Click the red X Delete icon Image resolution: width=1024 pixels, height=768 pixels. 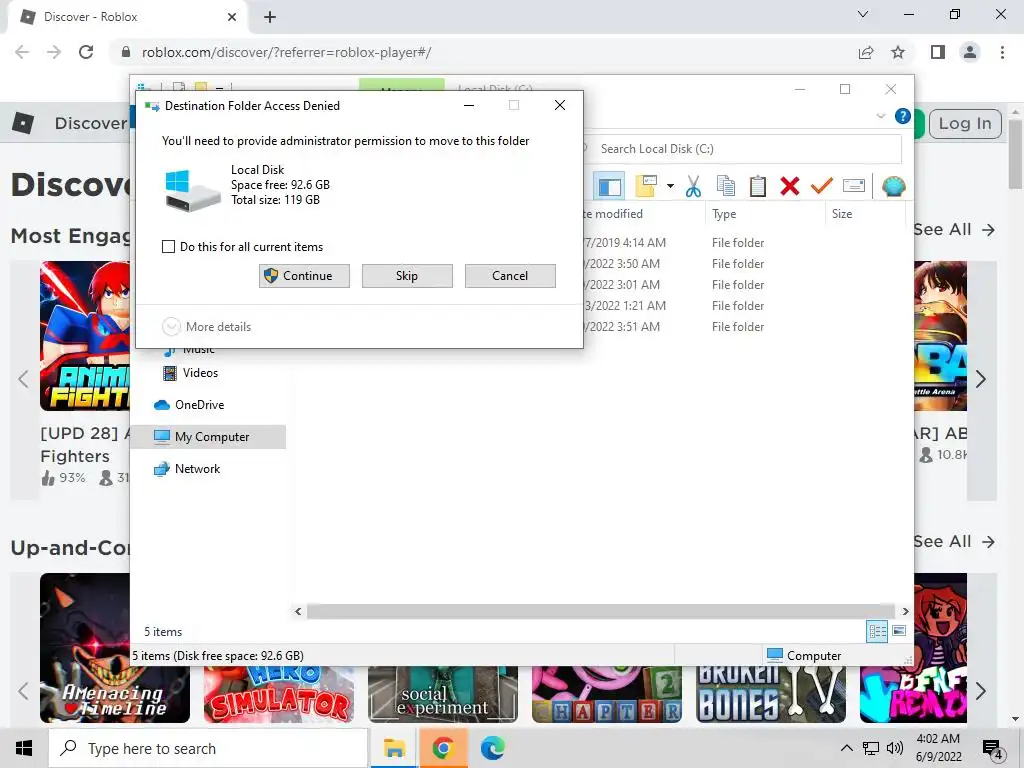790,186
